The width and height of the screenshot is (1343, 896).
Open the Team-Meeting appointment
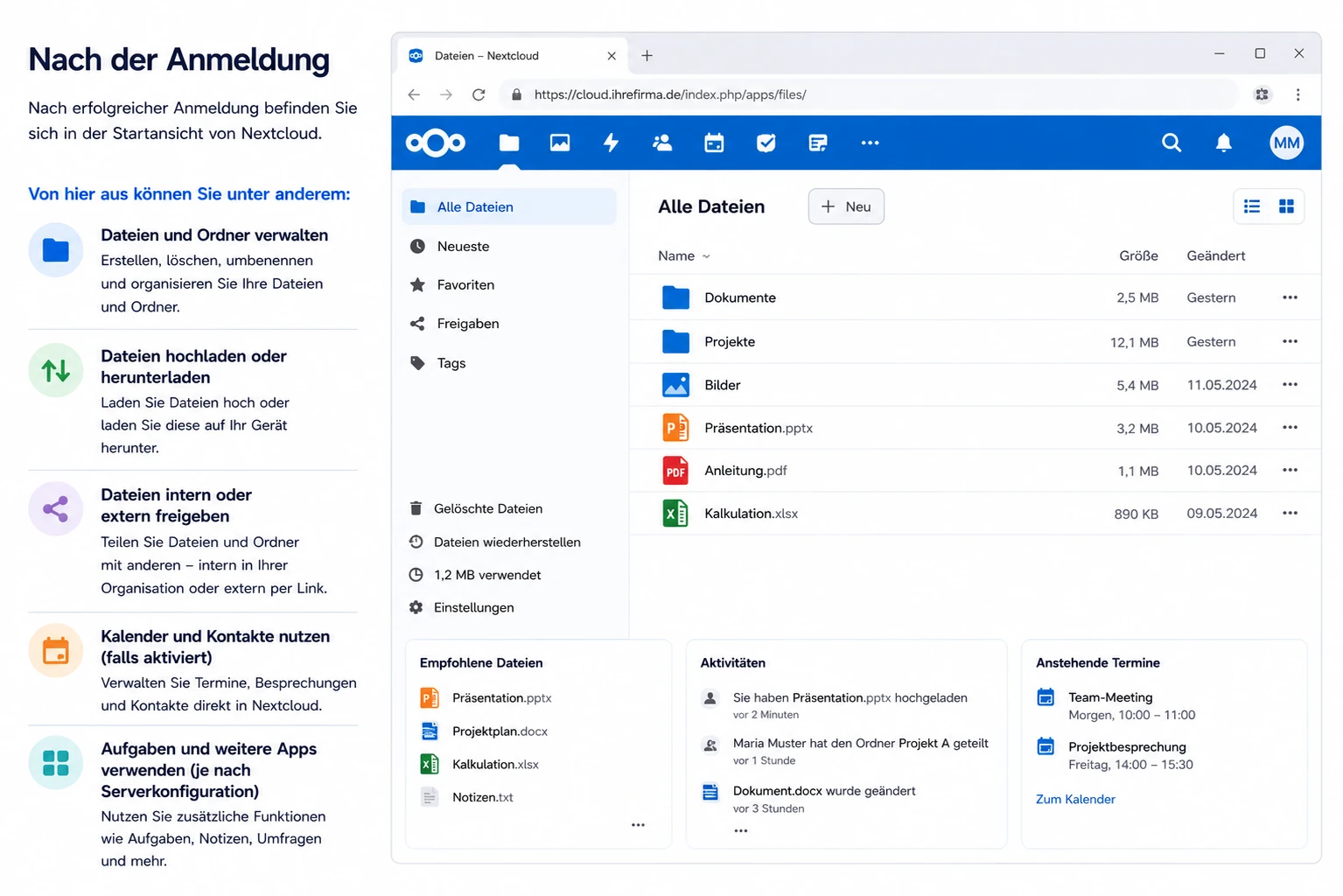coord(1116,705)
